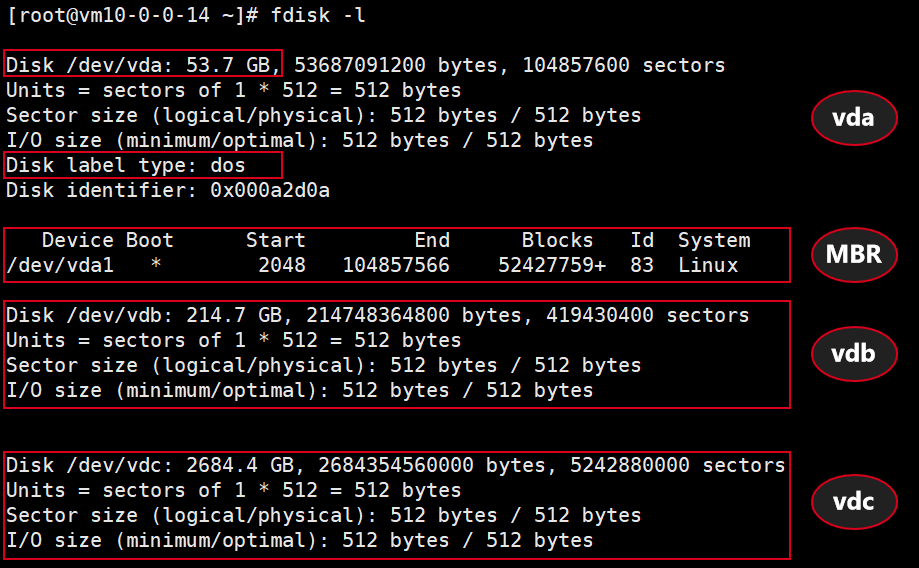Click the 5242880000 sectors text for vdc
Image resolution: width=919 pixels, height=568 pixels.
[x=678, y=465]
